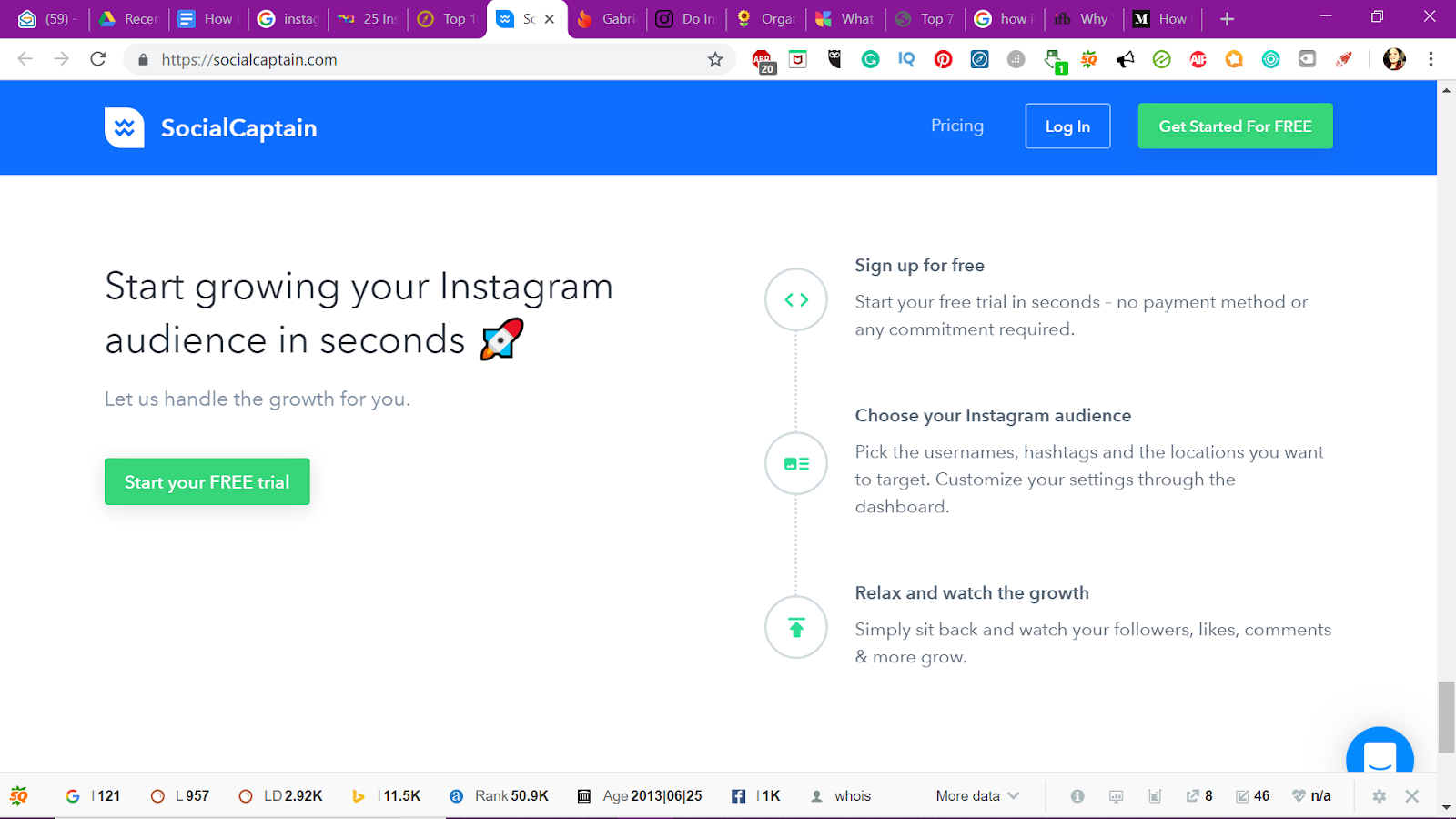Switch to the 25 Ins tab
Screen dimensions: 1456x819
pos(367,19)
